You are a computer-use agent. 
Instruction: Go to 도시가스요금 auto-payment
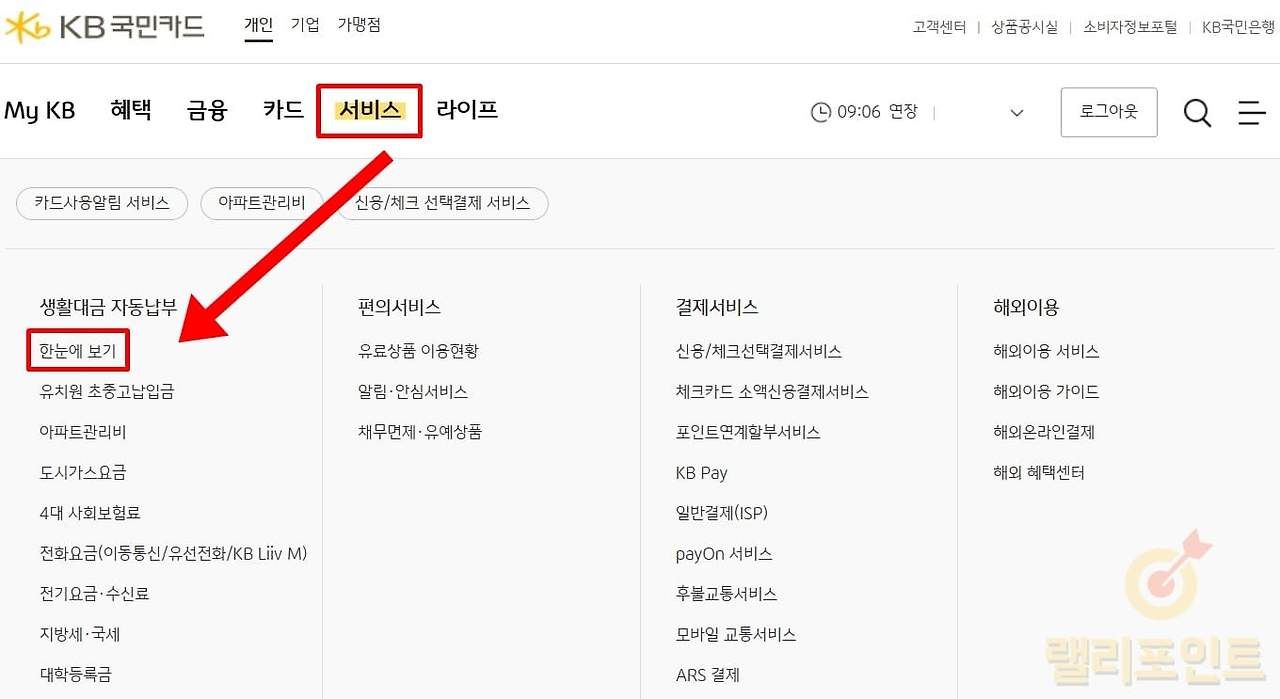pos(83,472)
